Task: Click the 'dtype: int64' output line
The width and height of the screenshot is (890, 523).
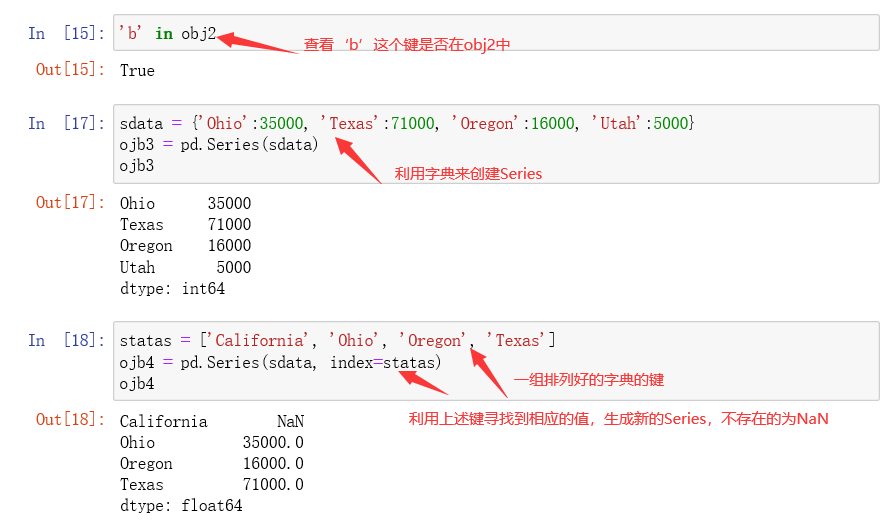Action: point(172,288)
